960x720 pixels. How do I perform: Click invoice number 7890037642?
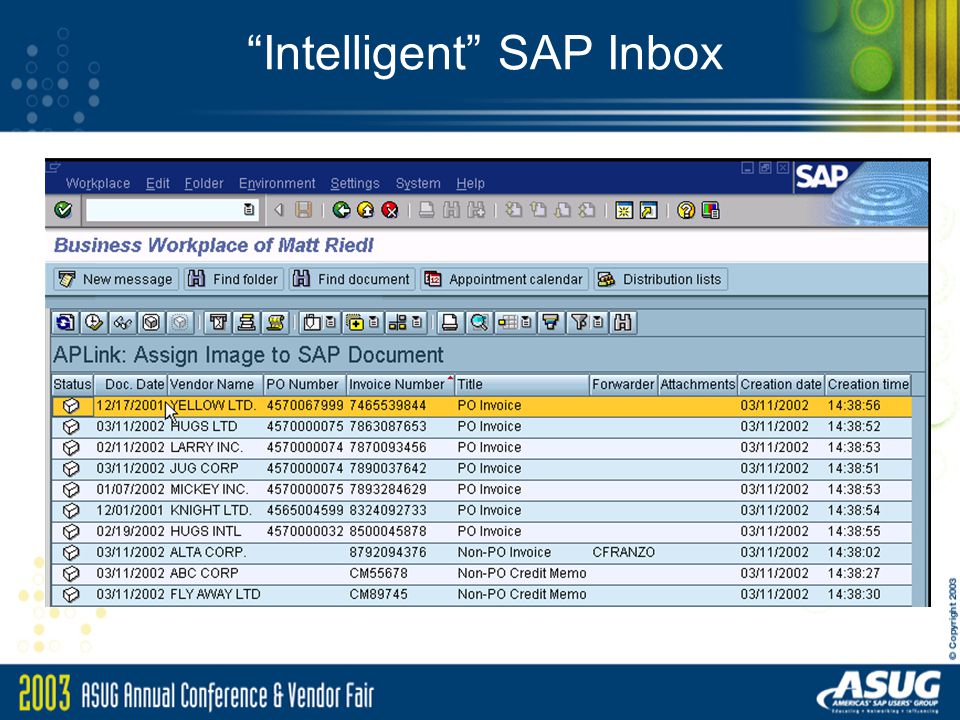(x=388, y=468)
